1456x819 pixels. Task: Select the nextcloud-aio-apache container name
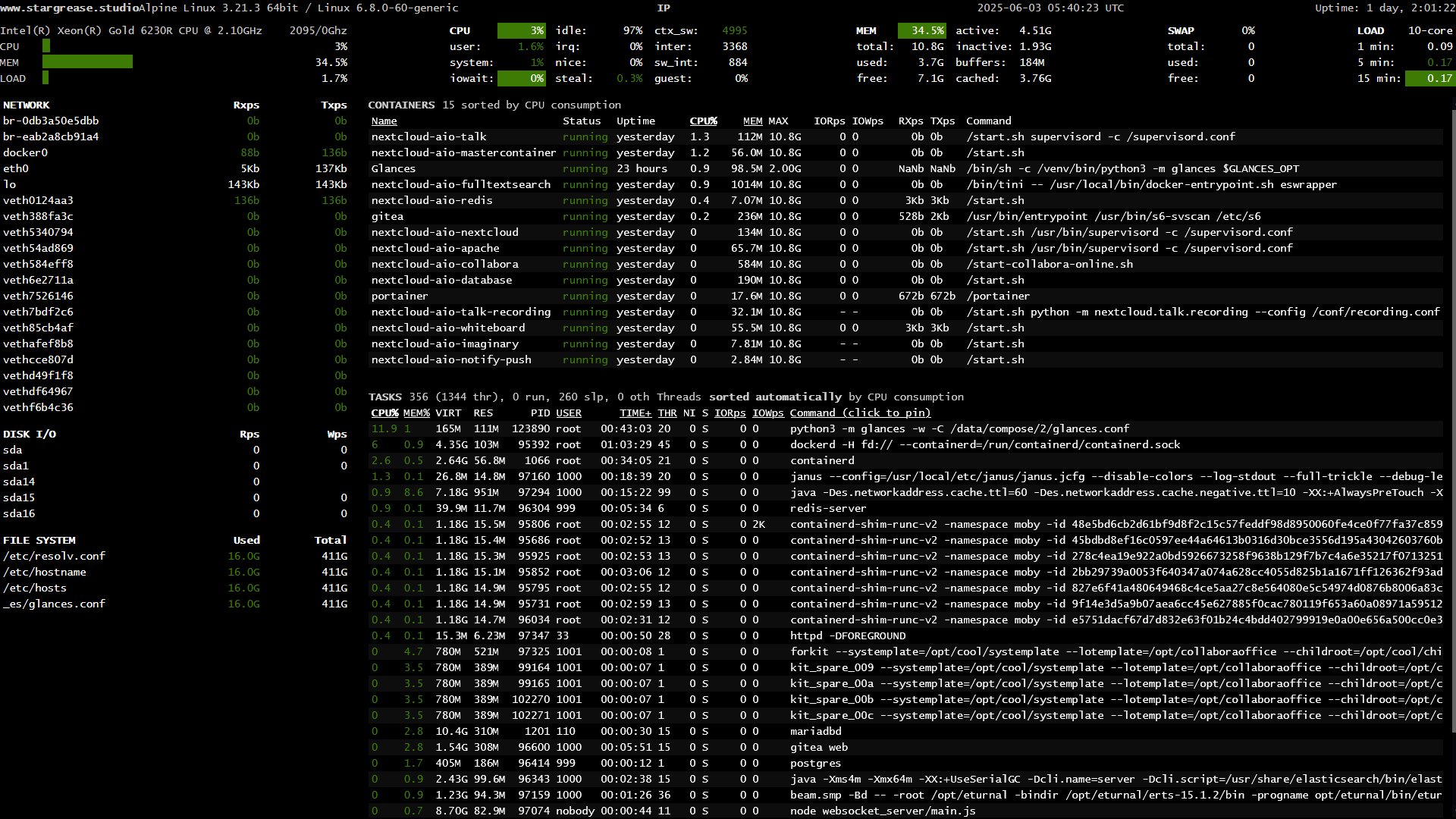point(435,249)
